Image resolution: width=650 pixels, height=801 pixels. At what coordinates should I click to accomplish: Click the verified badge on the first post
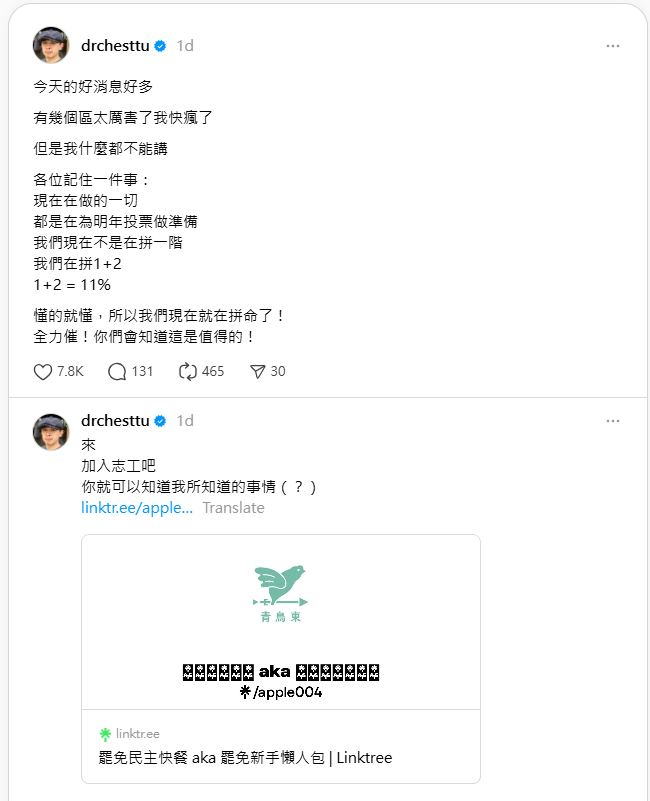160,46
